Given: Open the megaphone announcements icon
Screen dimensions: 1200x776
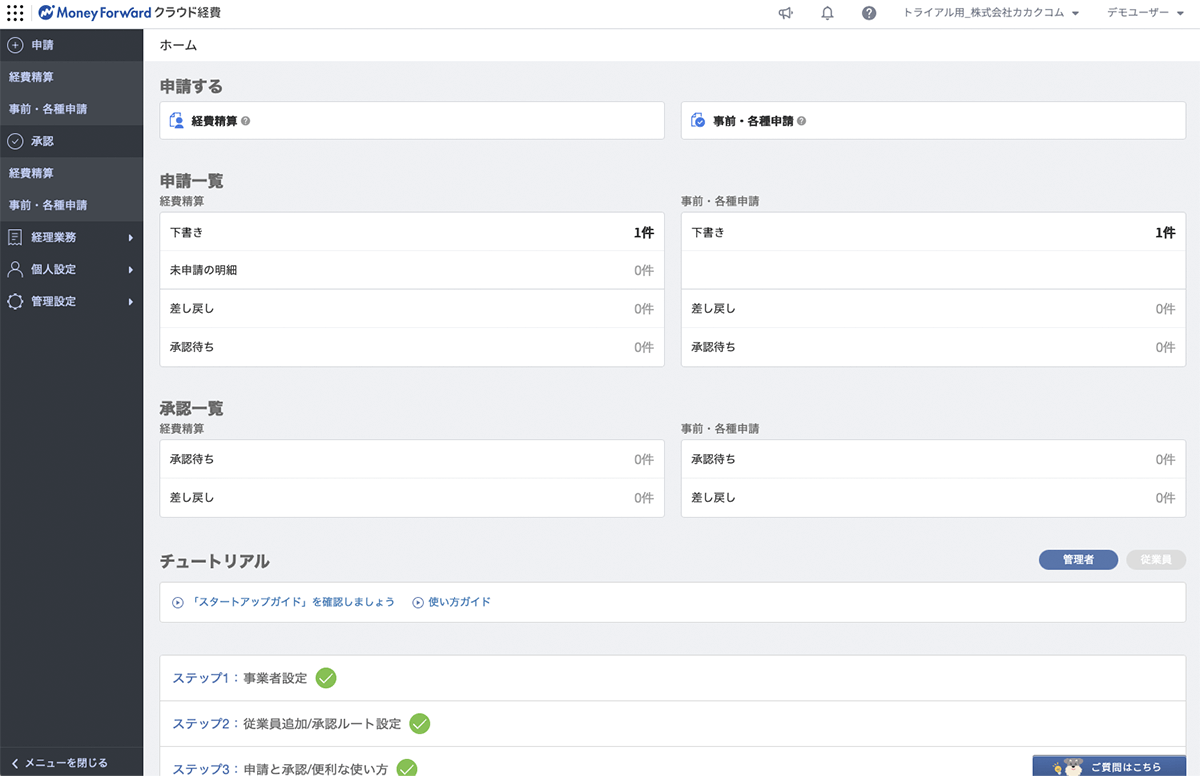Looking at the screenshot, I should [786, 13].
